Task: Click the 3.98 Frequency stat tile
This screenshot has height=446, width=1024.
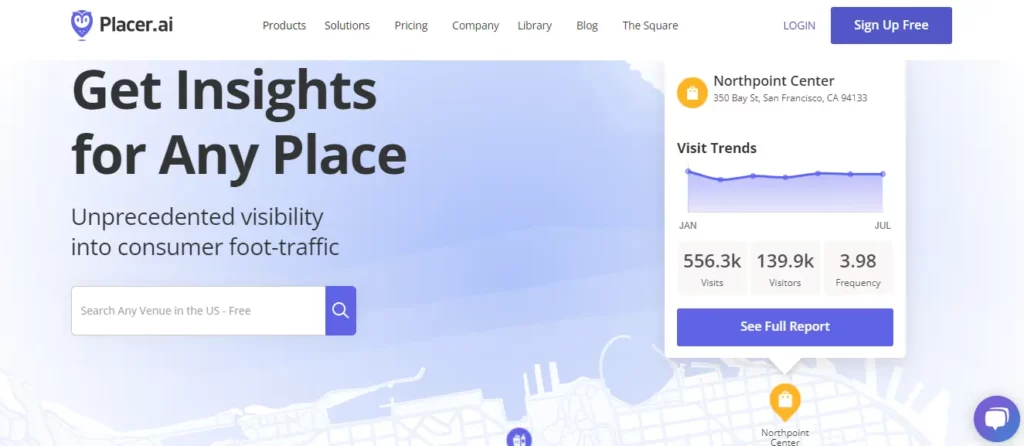Action: click(857, 268)
